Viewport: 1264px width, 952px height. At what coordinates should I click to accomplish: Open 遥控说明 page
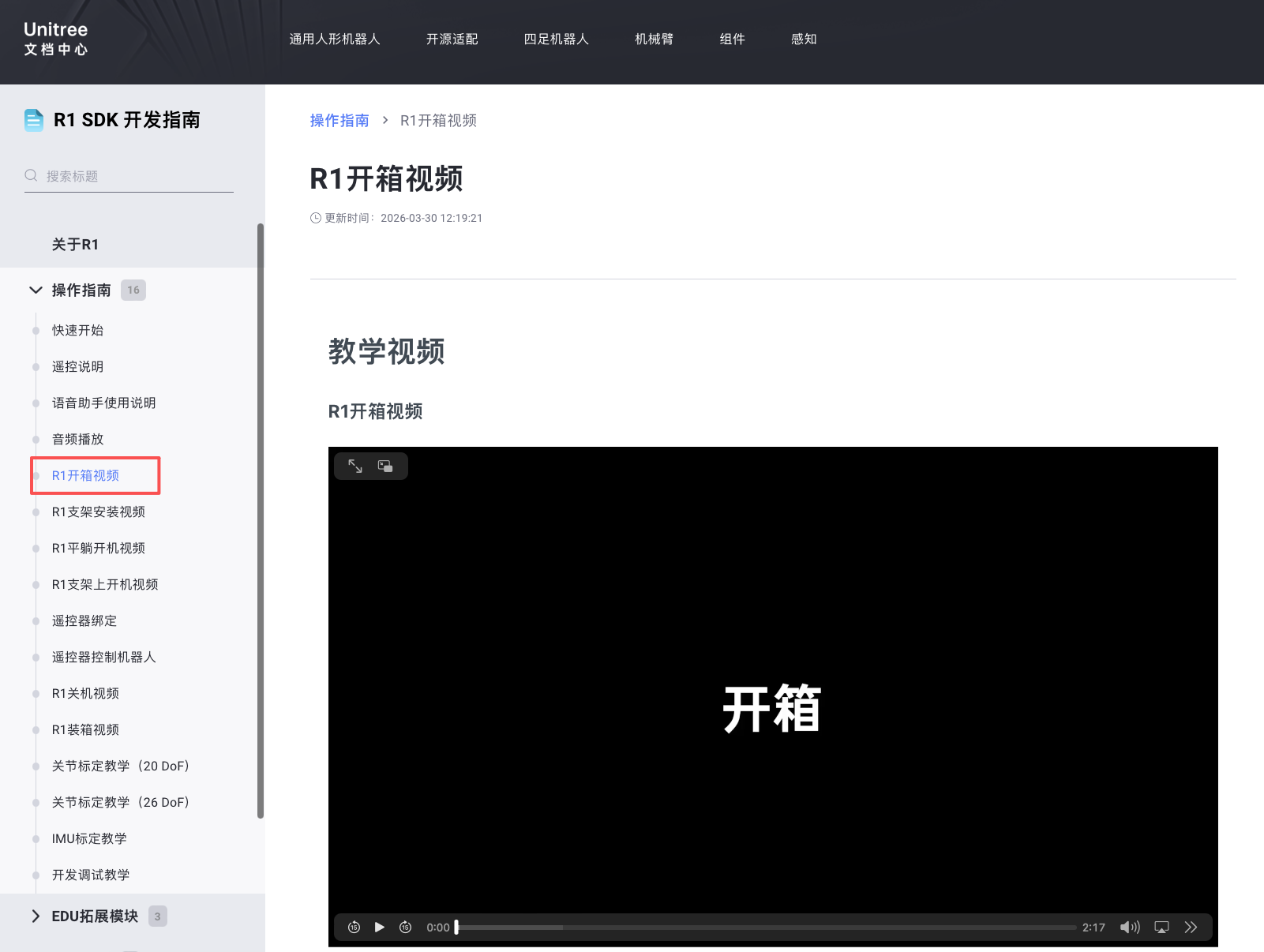[x=77, y=366]
